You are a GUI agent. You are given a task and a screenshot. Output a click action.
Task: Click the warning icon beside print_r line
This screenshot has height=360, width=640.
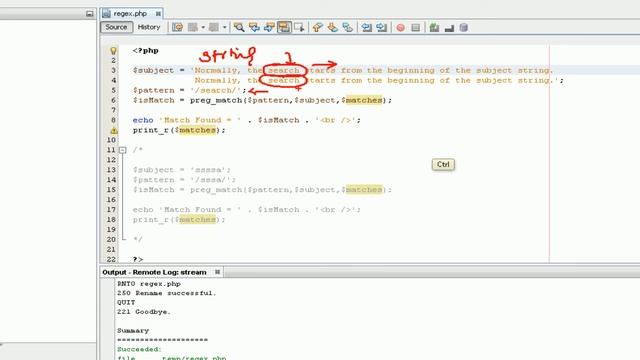(x=113, y=131)
